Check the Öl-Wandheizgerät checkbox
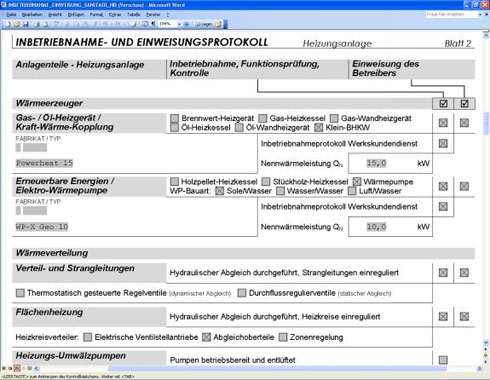Screen dimensions: 490x380 (x=239, y=127)
